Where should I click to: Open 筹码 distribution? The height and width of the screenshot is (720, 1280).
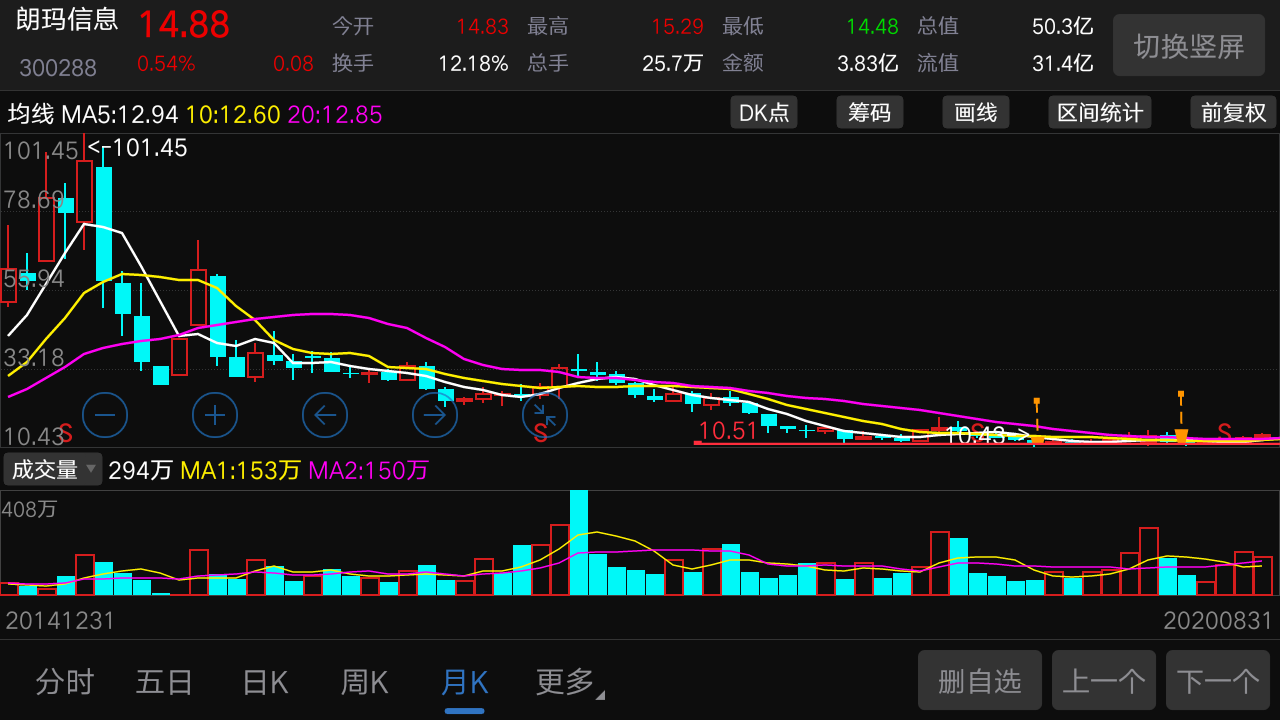point(870,112)
